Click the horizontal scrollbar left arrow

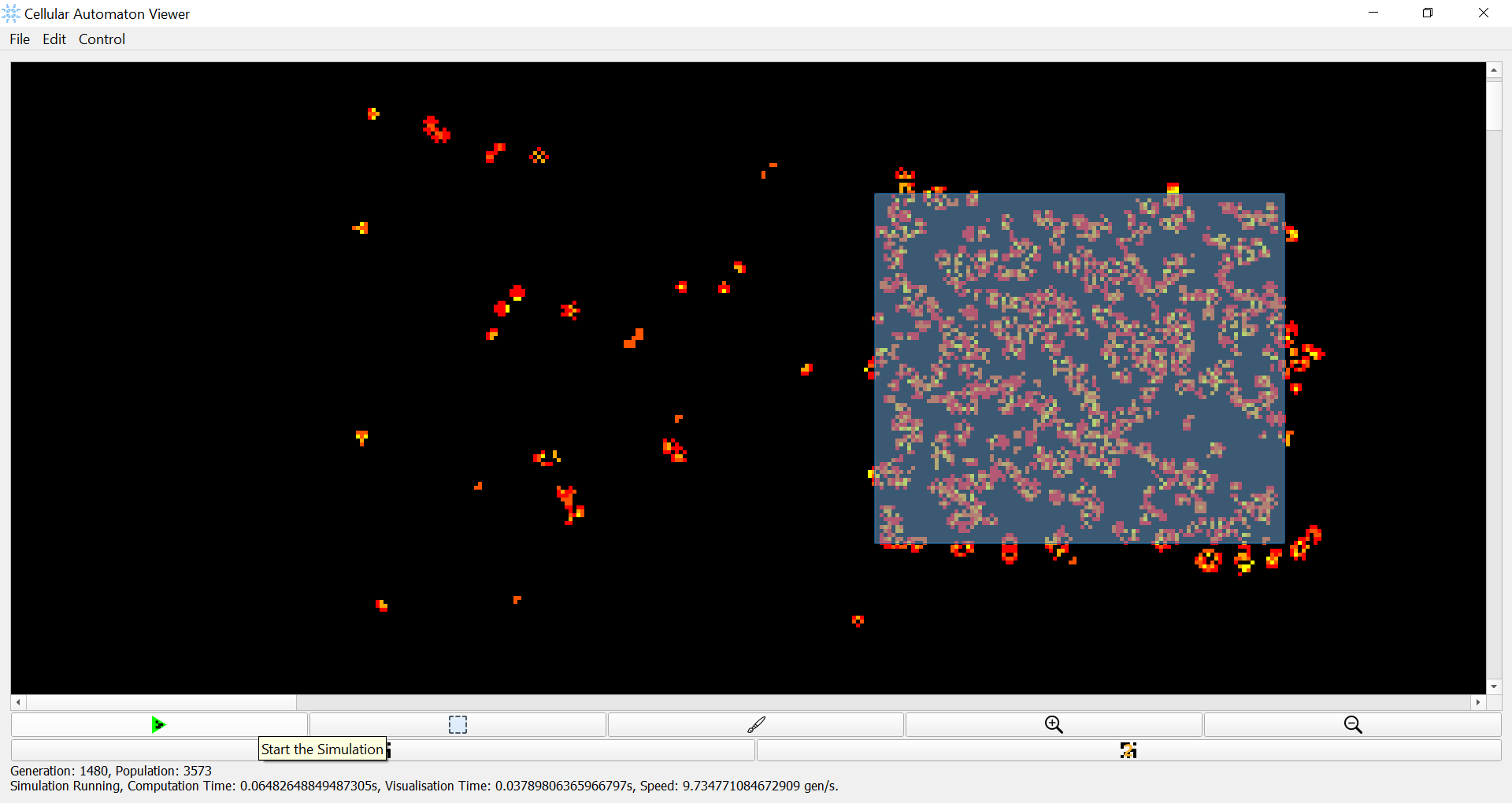(x=18, y=702)
